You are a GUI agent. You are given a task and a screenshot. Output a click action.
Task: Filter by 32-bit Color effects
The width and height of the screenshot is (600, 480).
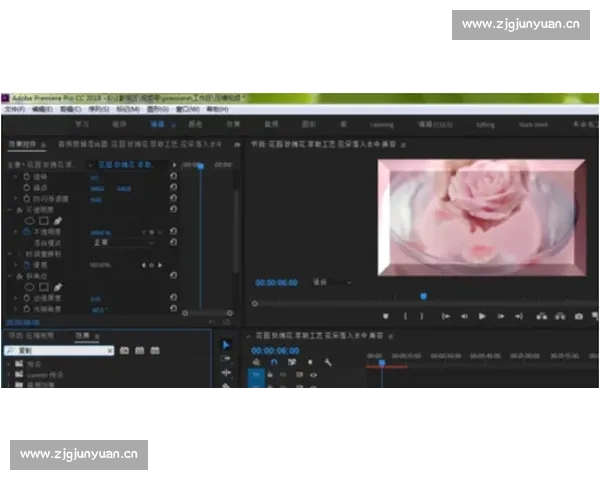coord(140,351)
